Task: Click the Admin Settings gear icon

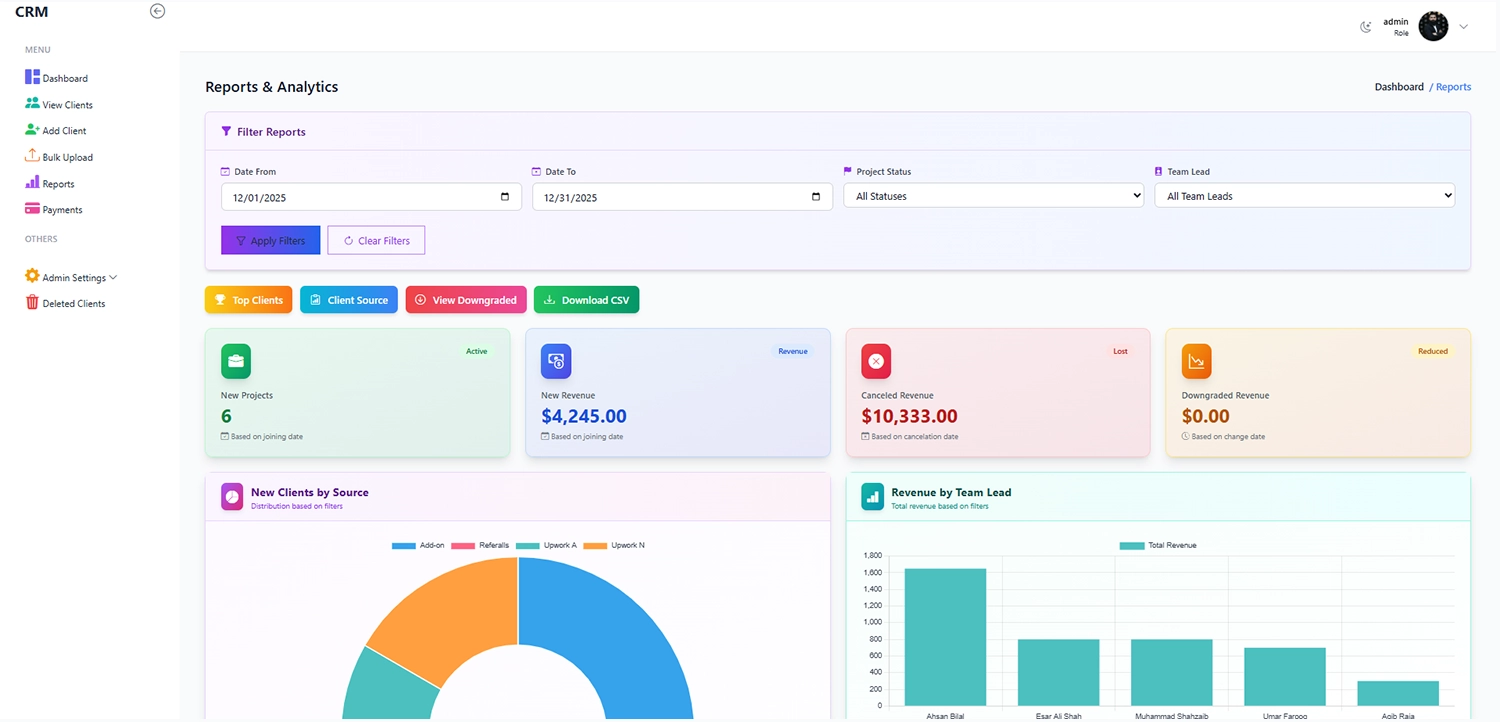Action: 32,276
